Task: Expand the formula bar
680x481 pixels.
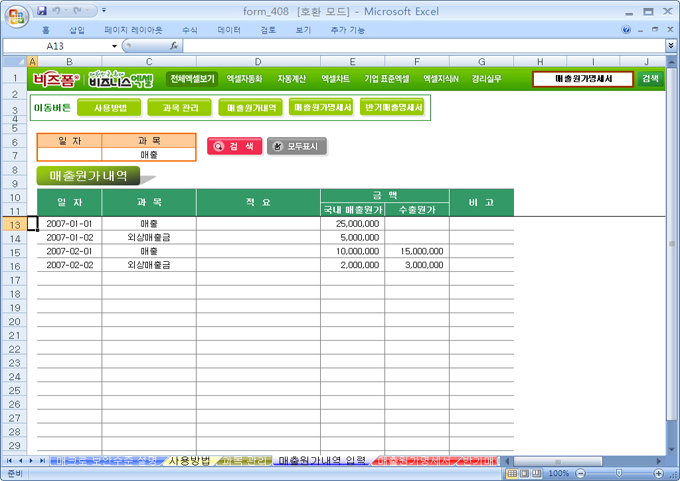Action: [670, 46]
